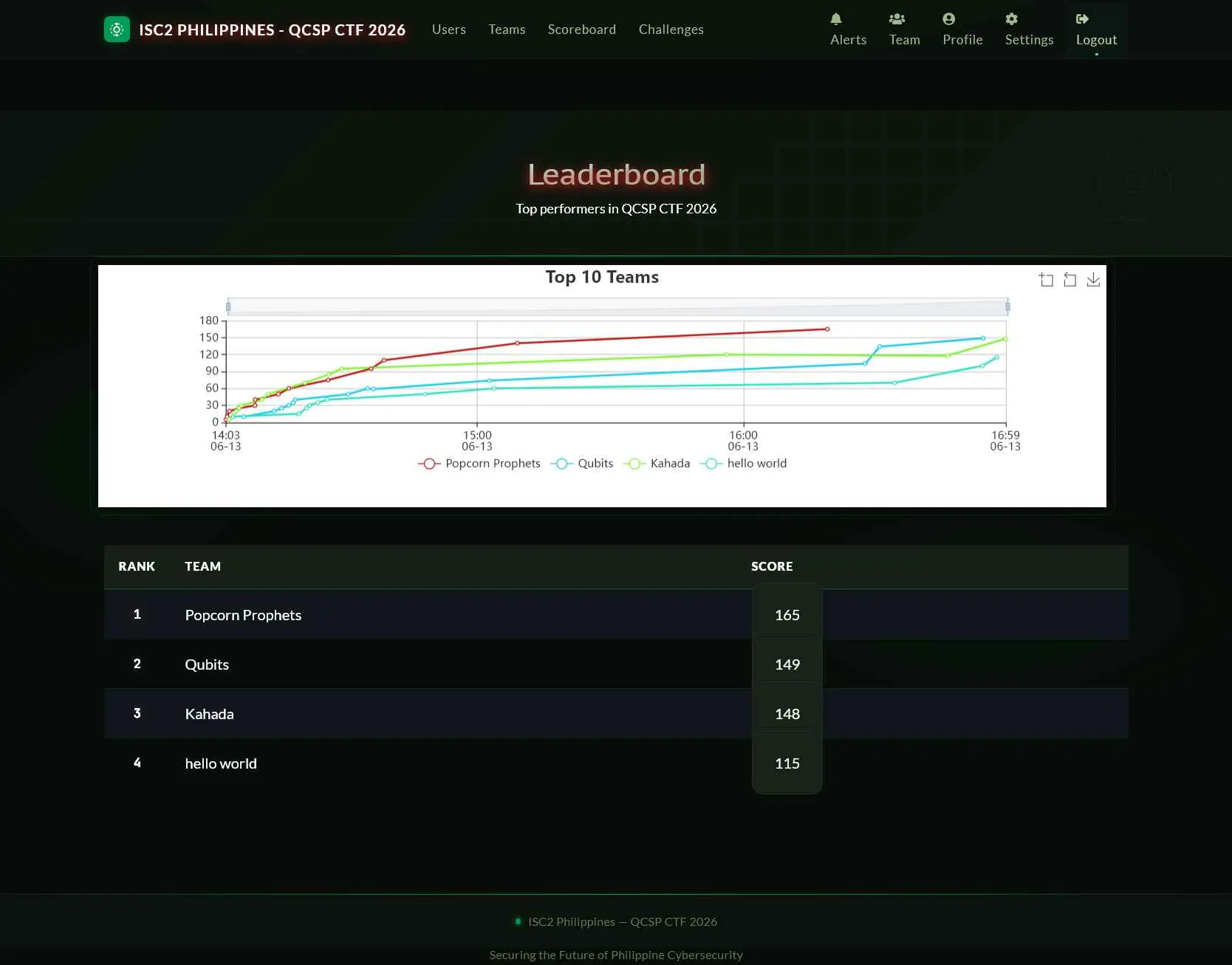The height and width of the screenshot is (965, 1232).
Task: Open the Teams nav menu
Action: point(507,30)
